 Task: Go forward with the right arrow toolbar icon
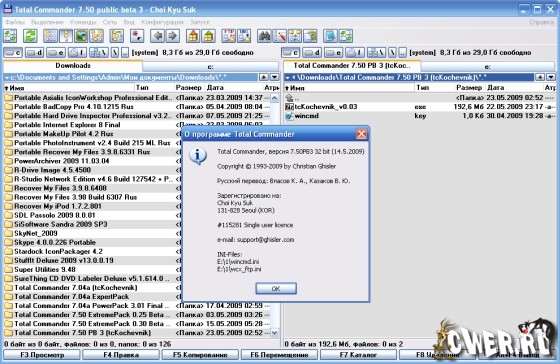pos(172,36)
